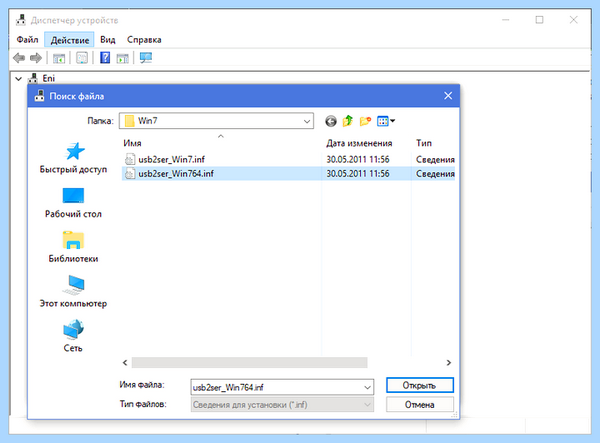Open the Вид menu
Screen dimensions: 600x443
click(108, 40)
